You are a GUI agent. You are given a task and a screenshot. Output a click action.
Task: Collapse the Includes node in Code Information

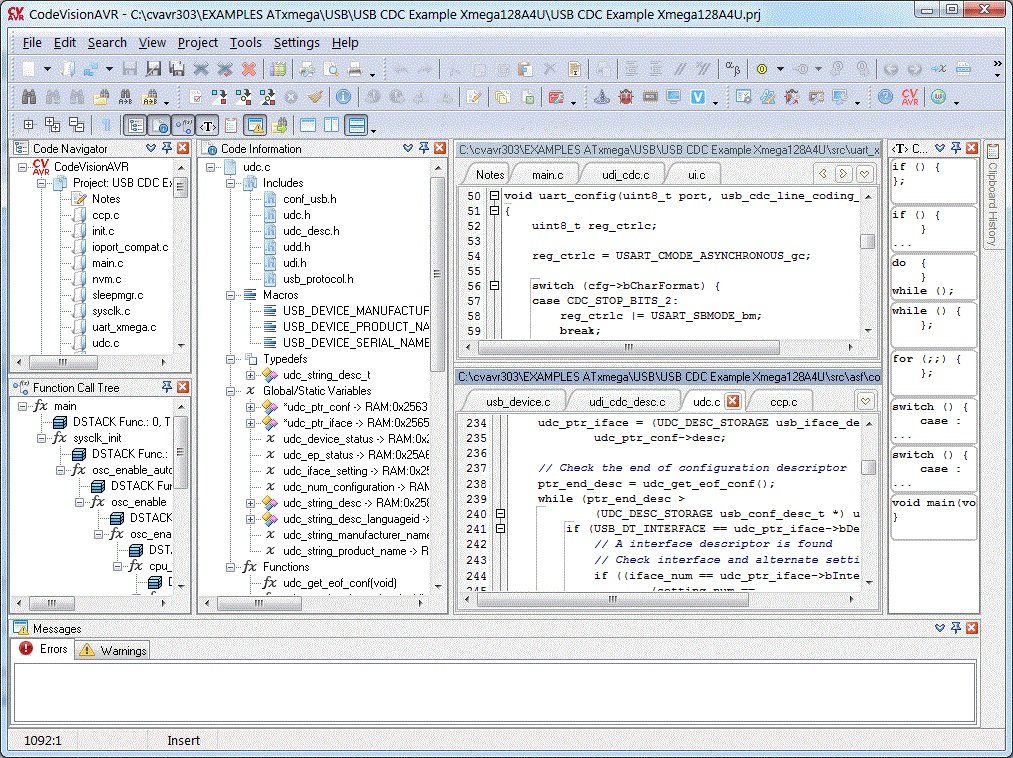click(x=230, y=183)
